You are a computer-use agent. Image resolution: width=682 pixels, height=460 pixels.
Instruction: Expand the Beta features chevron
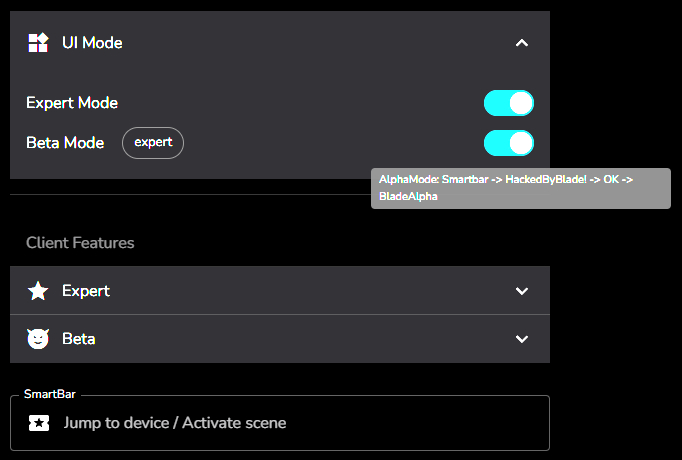pyautogui.click(x=522, y=339)
